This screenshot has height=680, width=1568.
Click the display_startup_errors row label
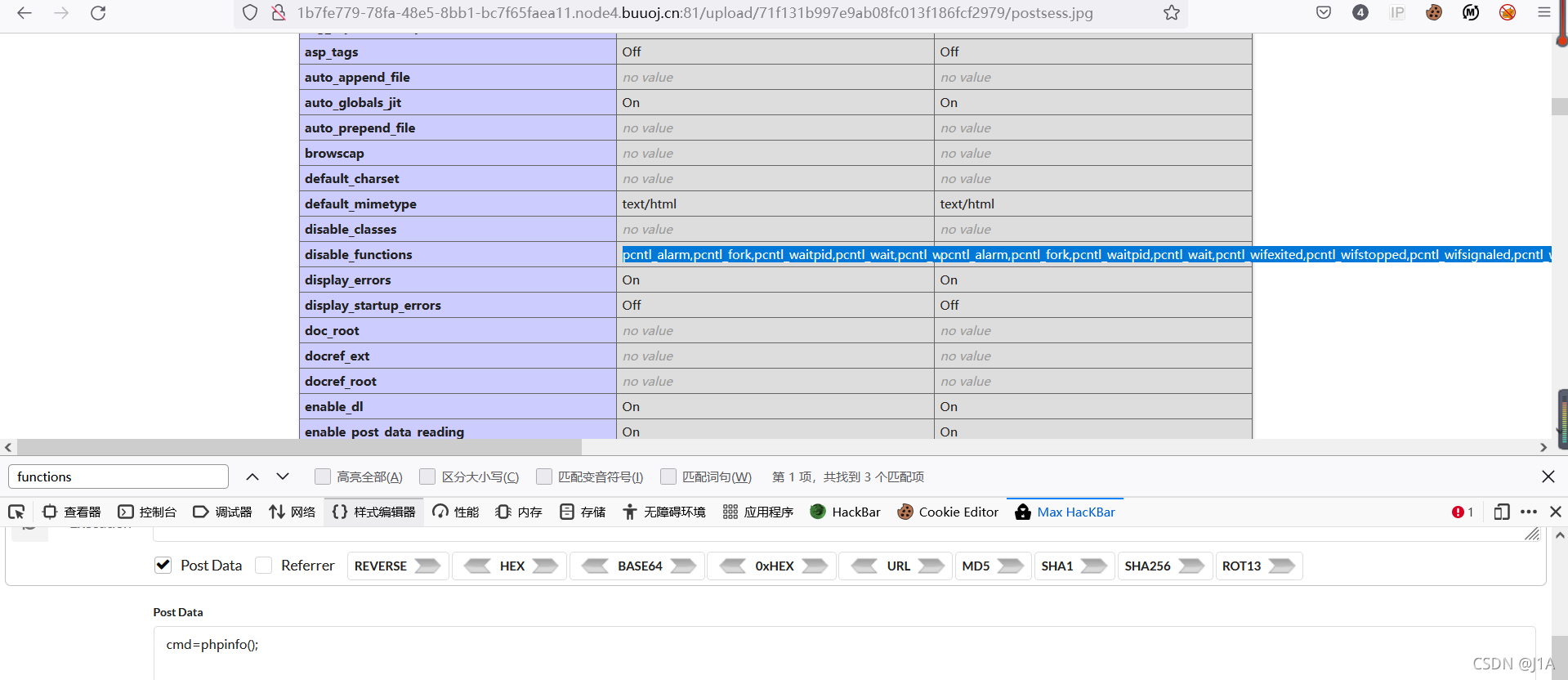pos(373,305)
